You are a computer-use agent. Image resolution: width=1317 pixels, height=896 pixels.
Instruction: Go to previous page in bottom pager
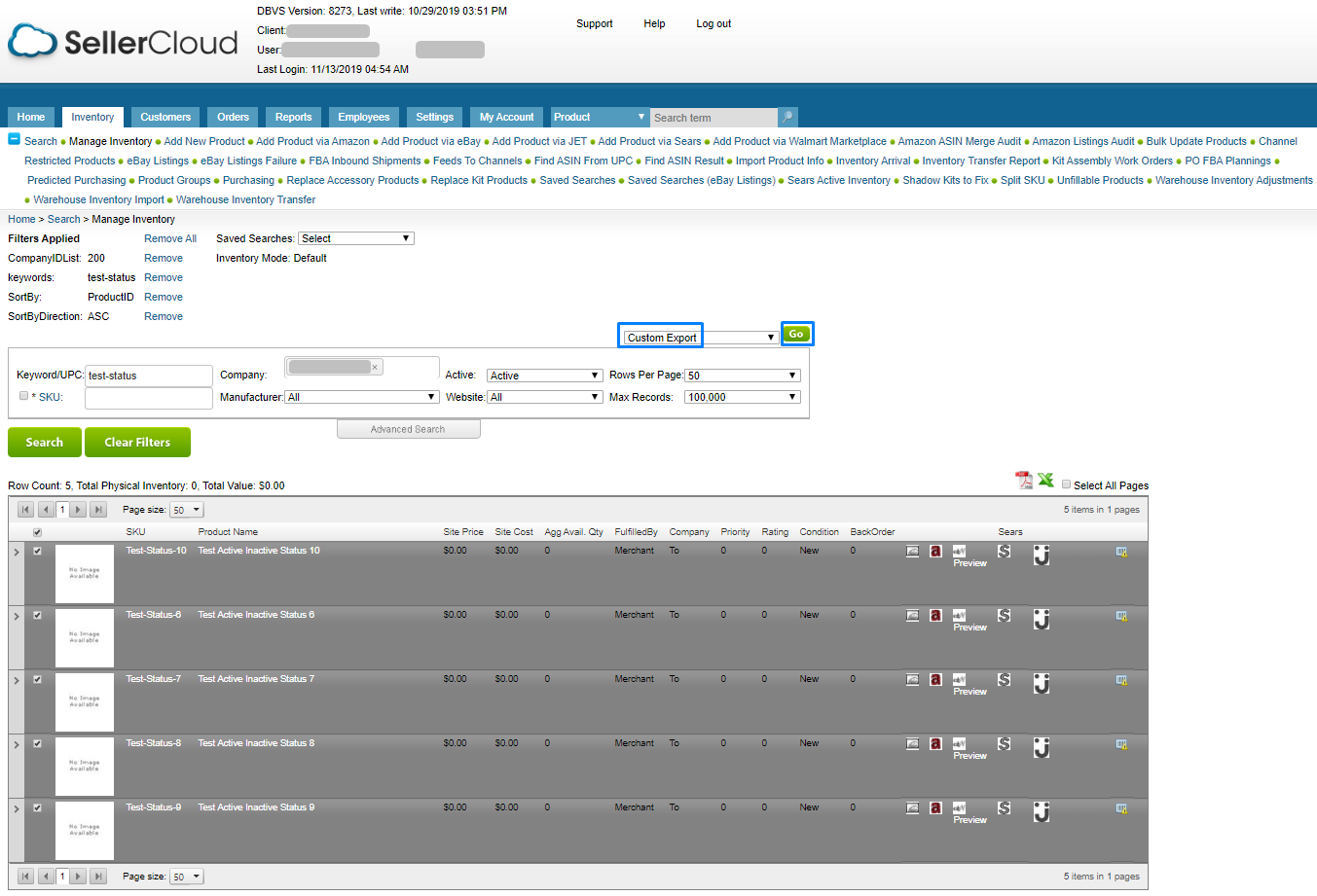pos(45,877)
